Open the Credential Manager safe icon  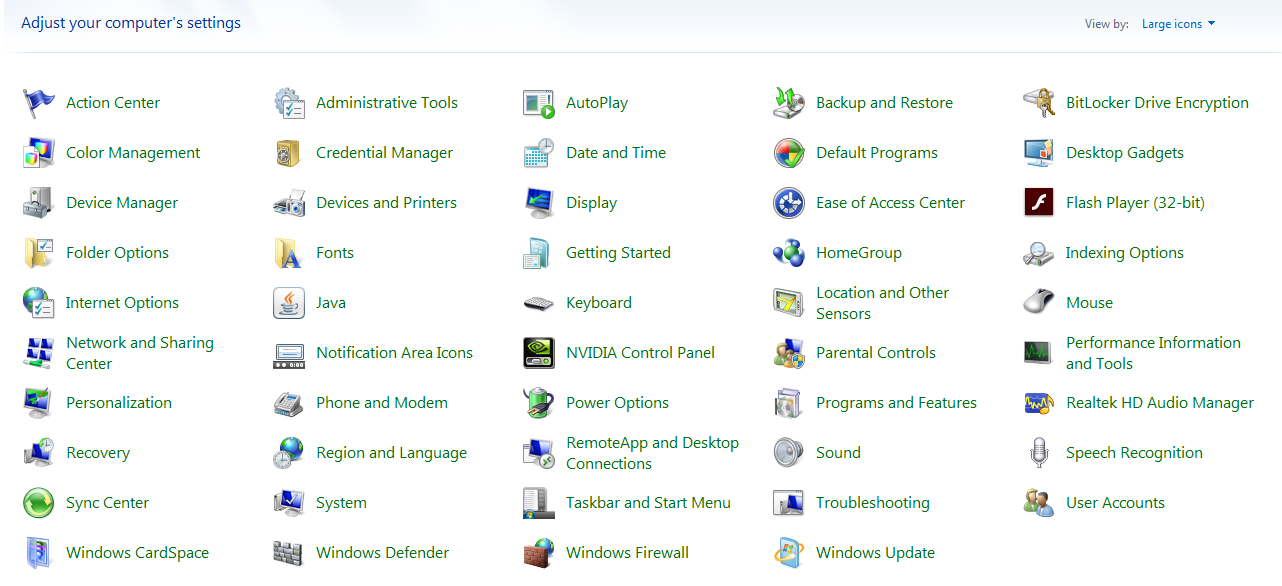(289, 153)
